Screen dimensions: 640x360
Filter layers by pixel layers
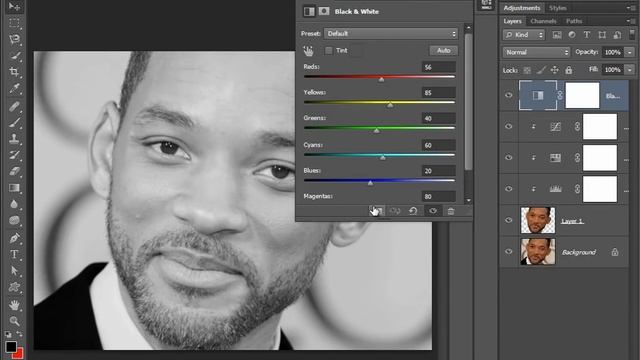[x=557, y=35]
